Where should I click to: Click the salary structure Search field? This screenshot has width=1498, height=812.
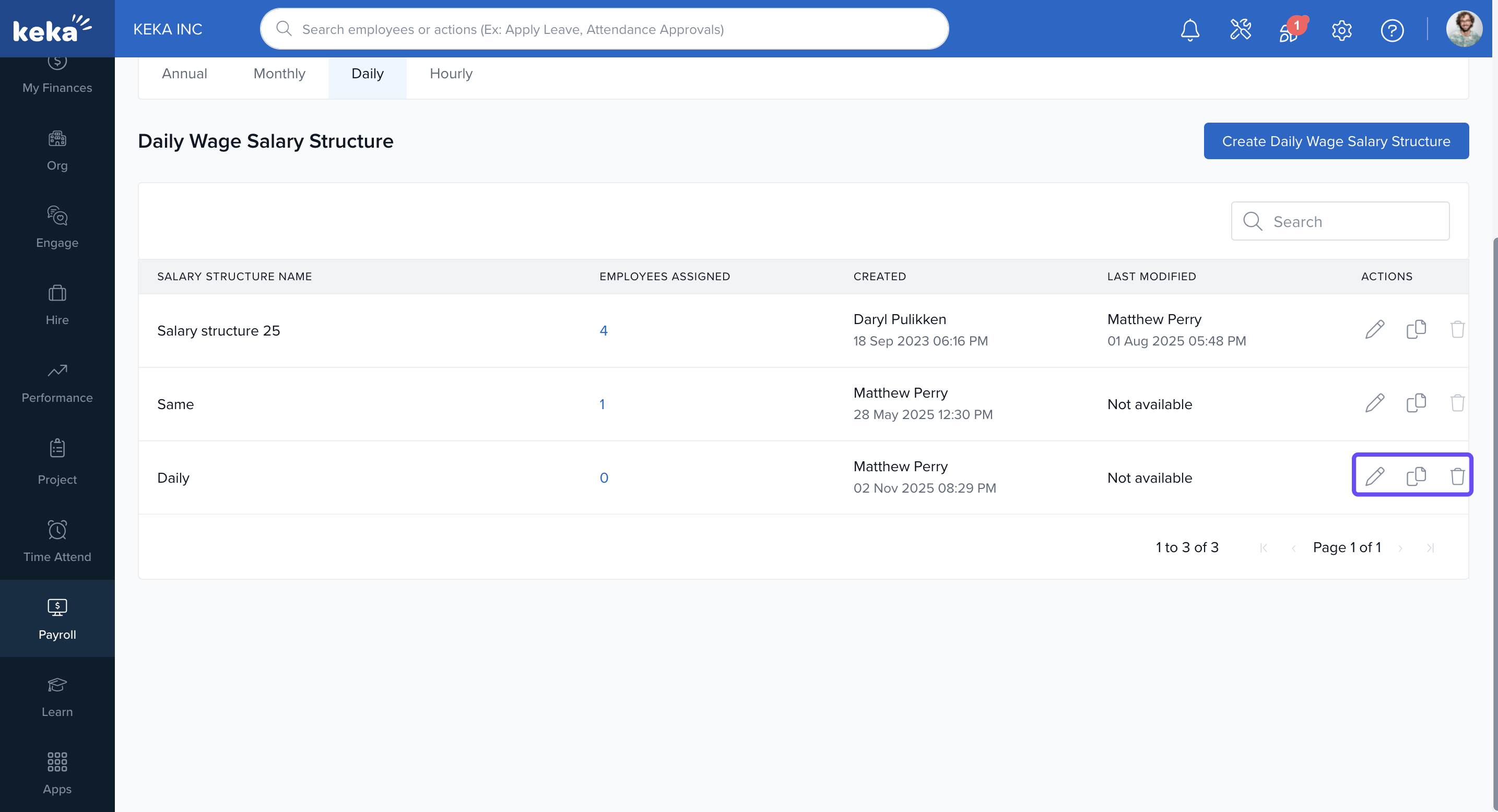(1349, 221)
